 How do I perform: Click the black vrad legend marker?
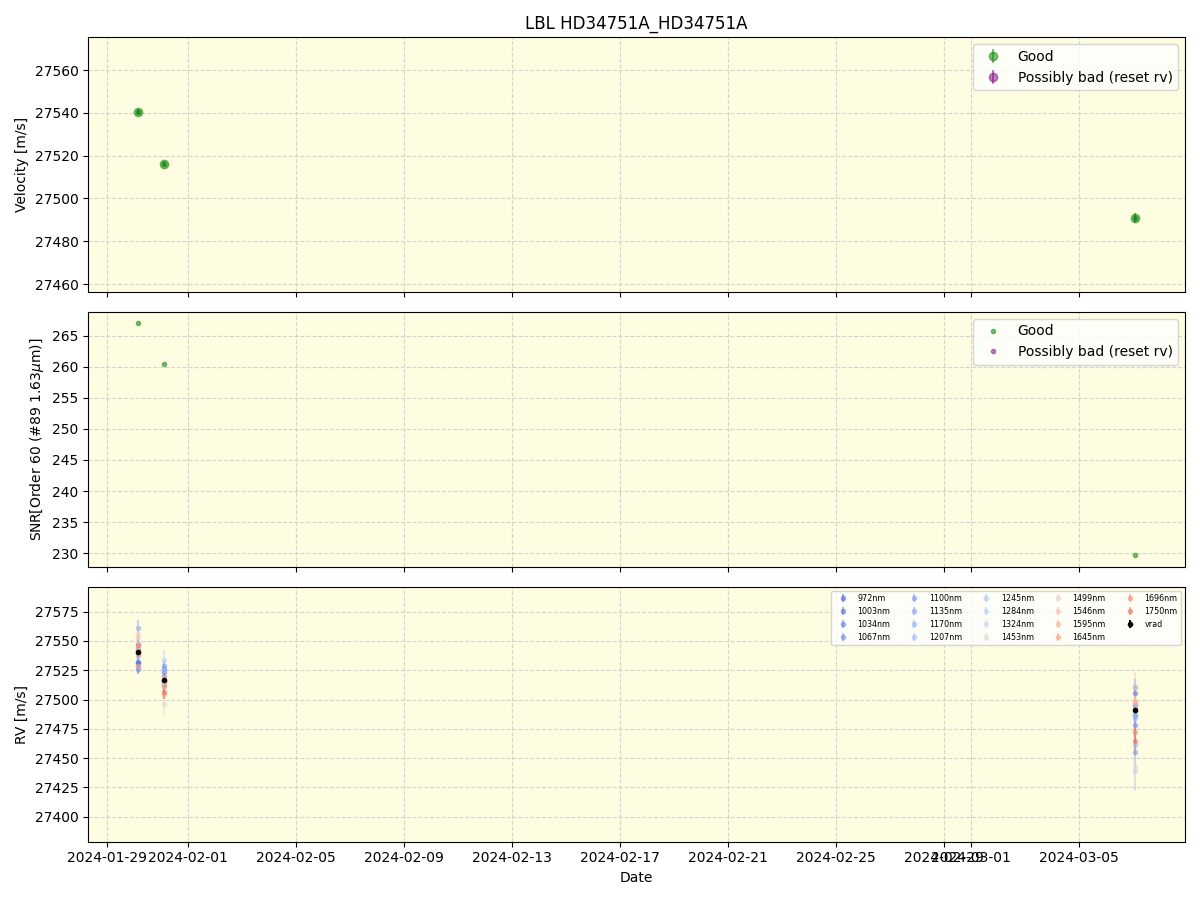pos(1130,624)
